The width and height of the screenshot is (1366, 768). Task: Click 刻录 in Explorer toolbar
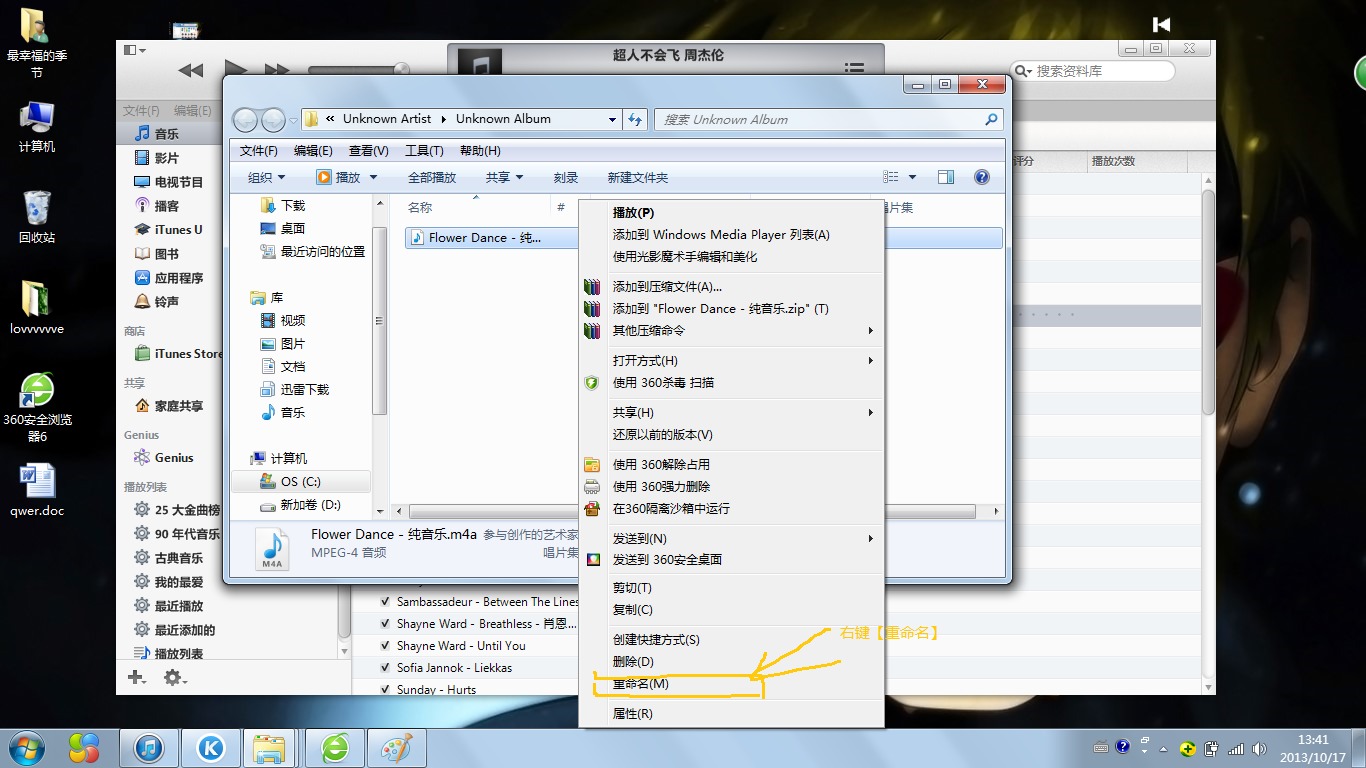pyautogui.click(x=566, y=177)
